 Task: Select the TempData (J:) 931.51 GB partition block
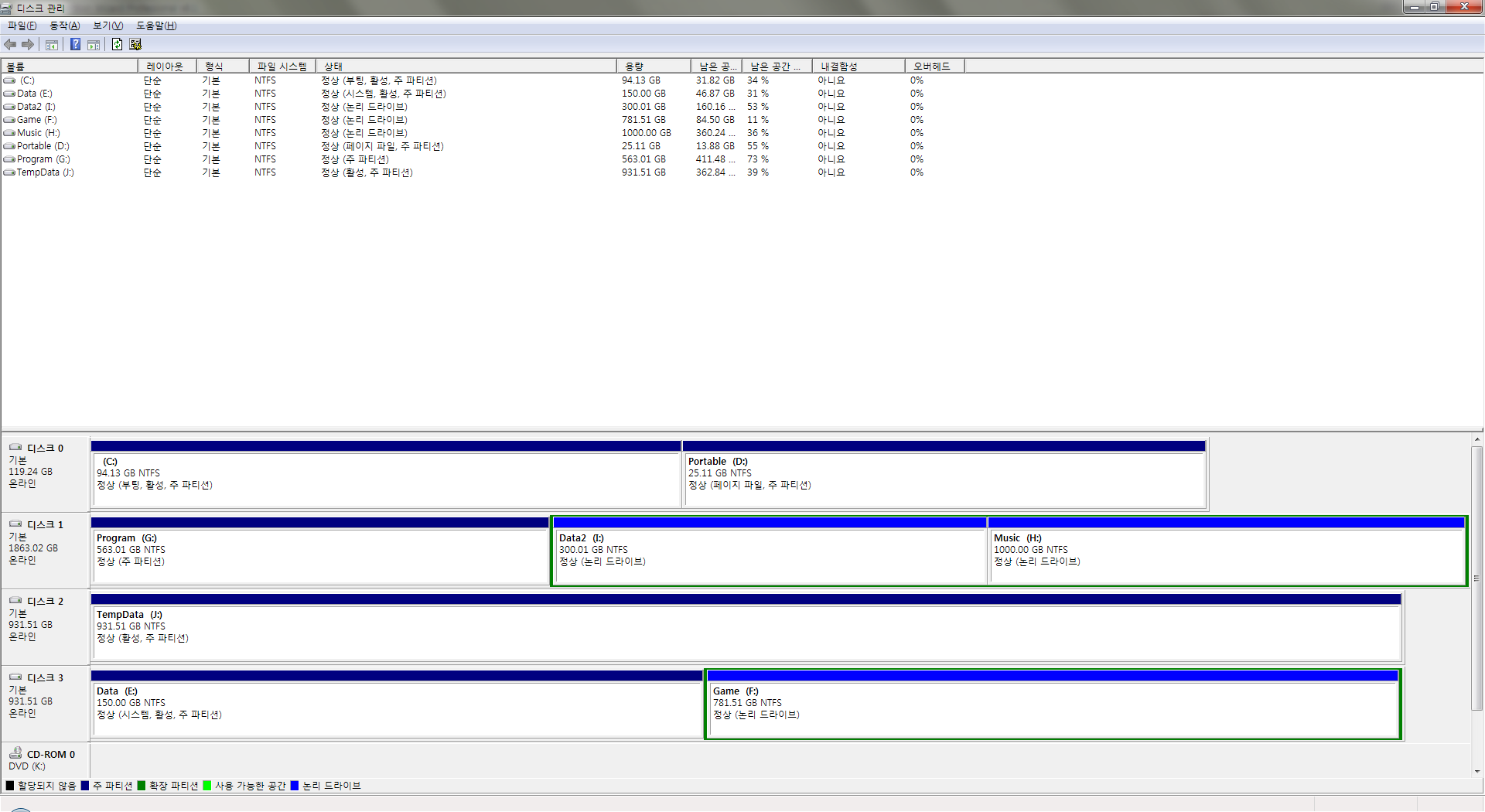pos(746,627)
